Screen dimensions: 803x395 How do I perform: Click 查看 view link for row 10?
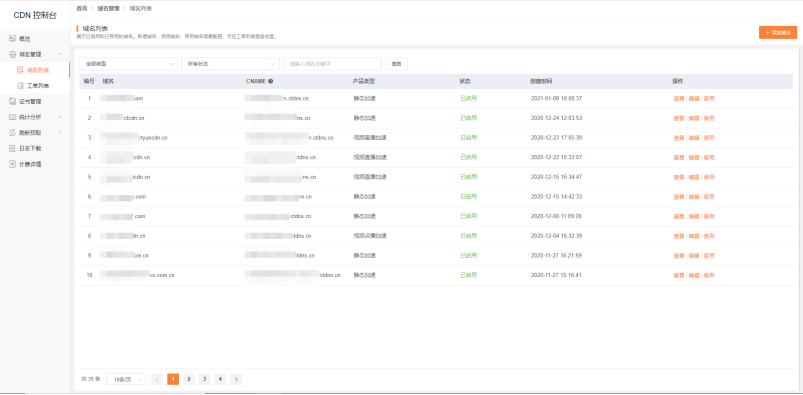pyautogui.click(x=679, y=276)
